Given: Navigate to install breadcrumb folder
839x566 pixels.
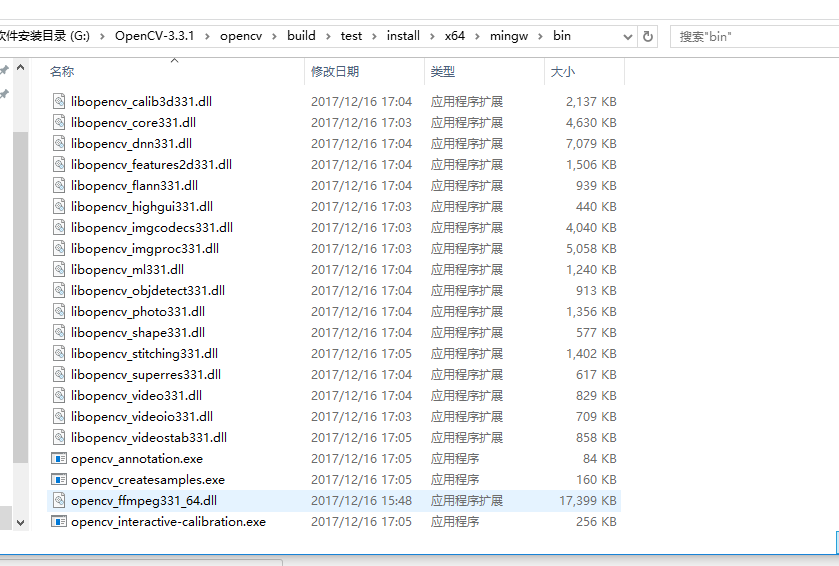Looking at the screenshot, I should [x=403, y=36].
